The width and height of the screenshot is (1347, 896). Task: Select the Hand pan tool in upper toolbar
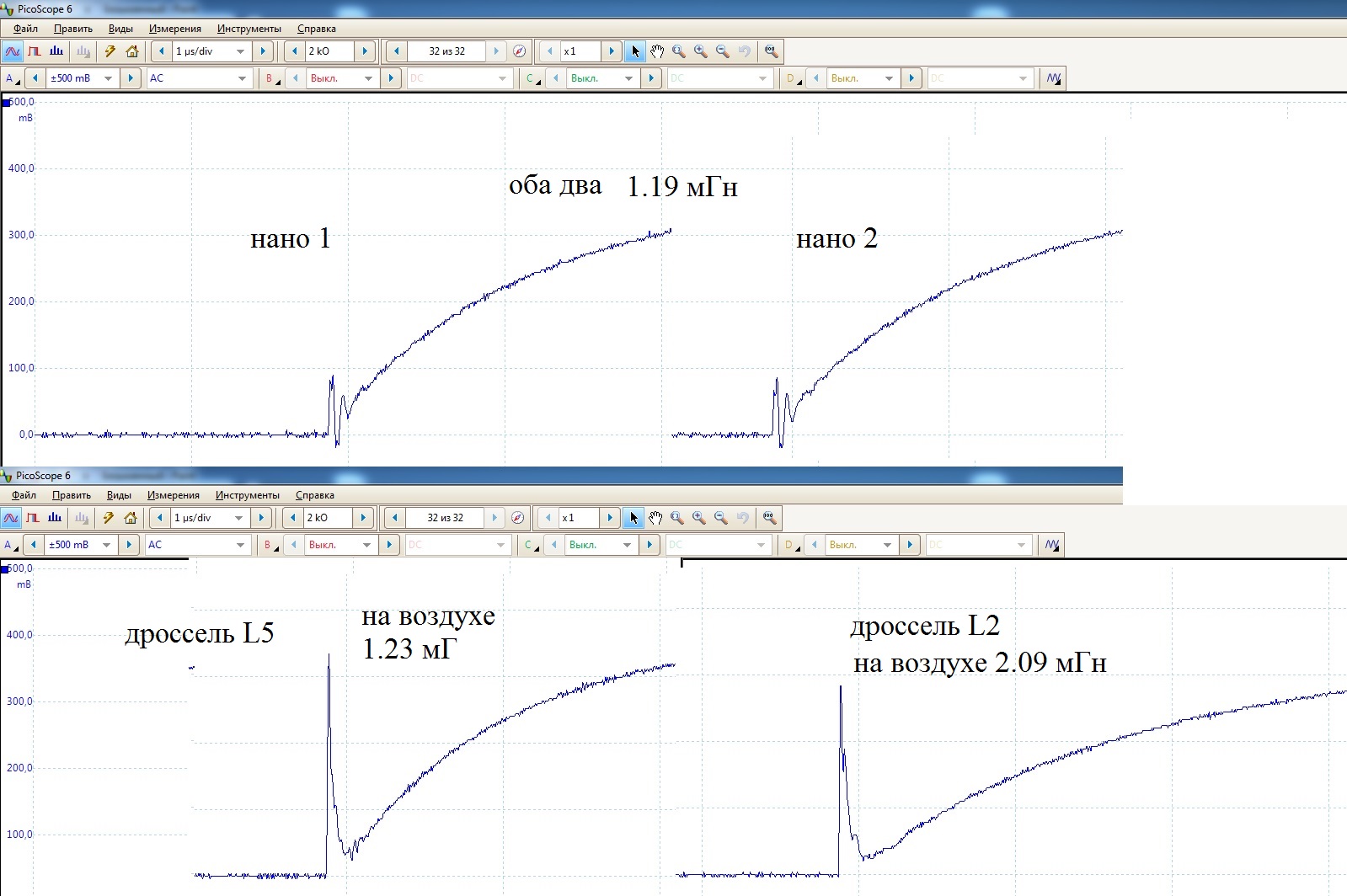pos(657,51)
